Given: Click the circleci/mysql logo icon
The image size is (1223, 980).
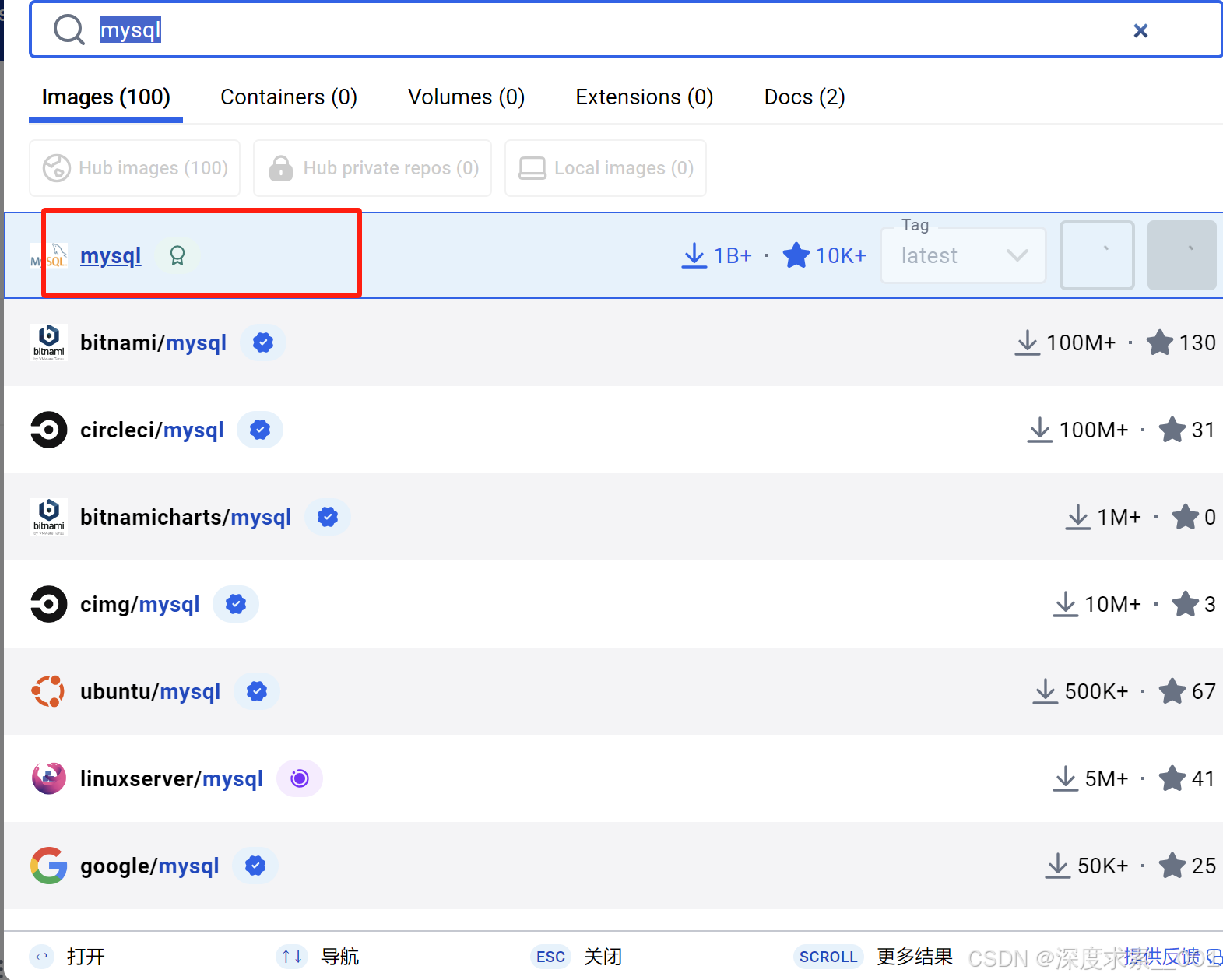Looking at the screenshot, I should click(48, 430).
